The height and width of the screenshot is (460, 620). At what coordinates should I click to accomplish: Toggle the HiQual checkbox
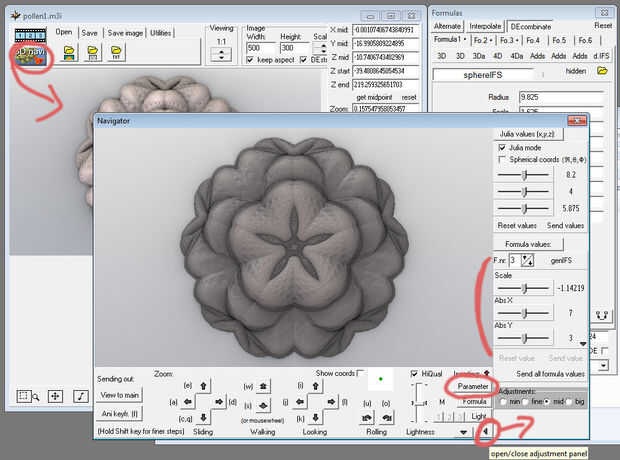pos(414,374)
